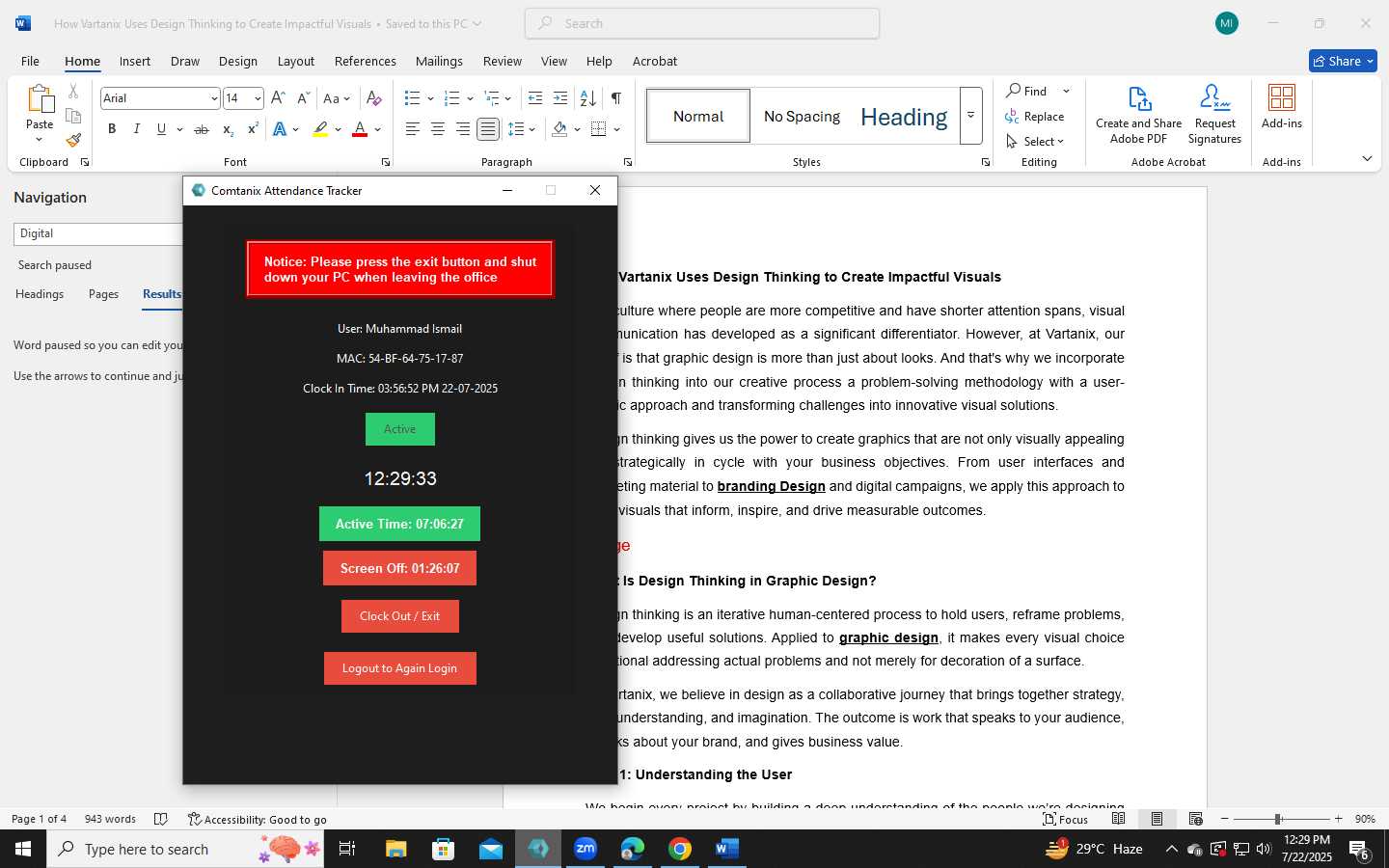1389x868 pixels.
Task: Click the Navigation pane search field
Action: tap(98, 233)
